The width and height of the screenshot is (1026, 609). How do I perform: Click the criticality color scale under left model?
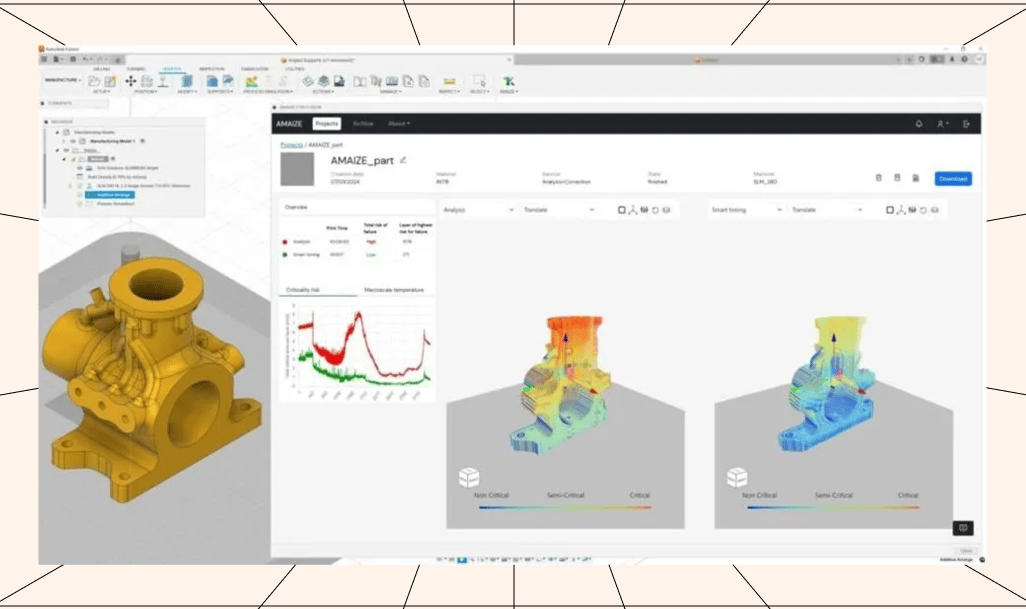click(x=565, y=507)
